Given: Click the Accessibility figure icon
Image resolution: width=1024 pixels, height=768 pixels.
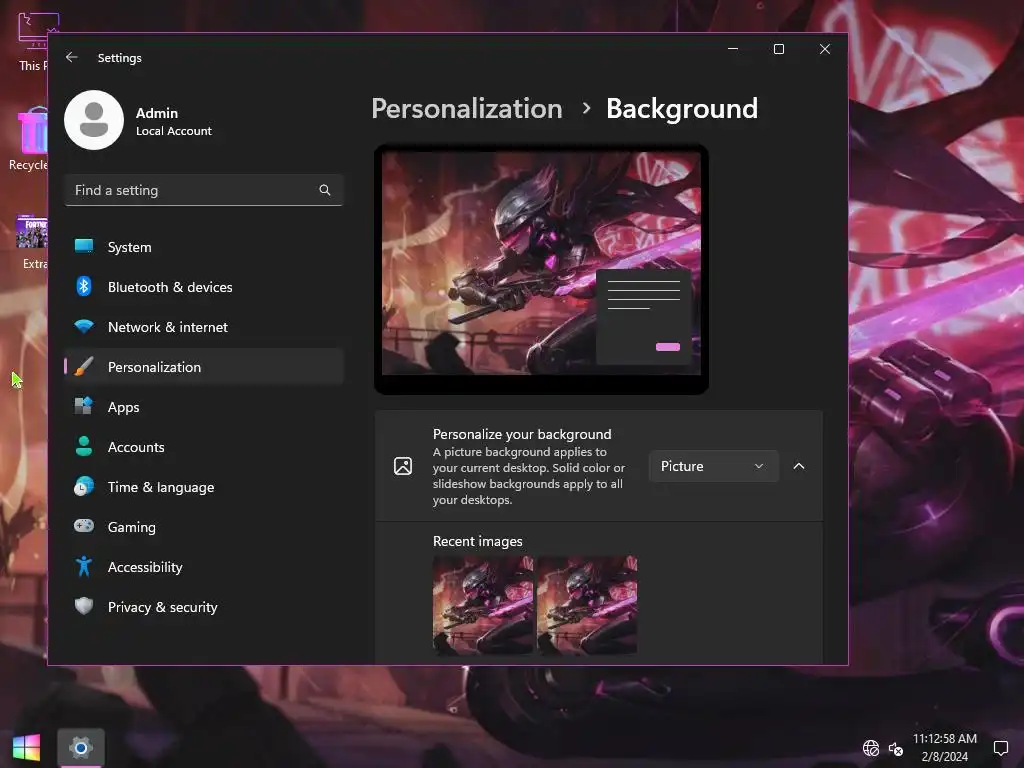Looking at the screenshot, I should (x=84, y=566).
